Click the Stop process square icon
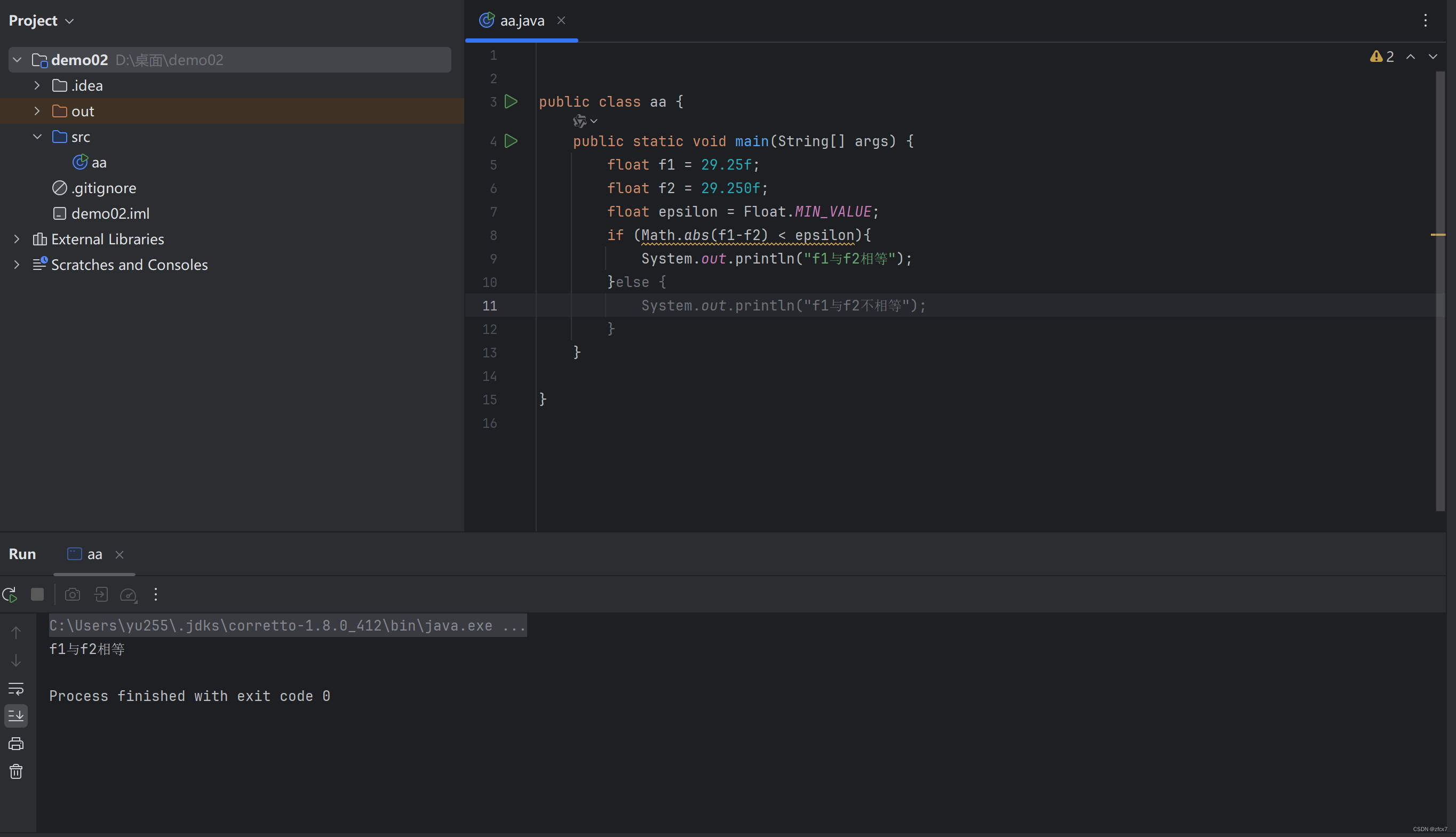The image size is (1456, 837). click(37, 594)
